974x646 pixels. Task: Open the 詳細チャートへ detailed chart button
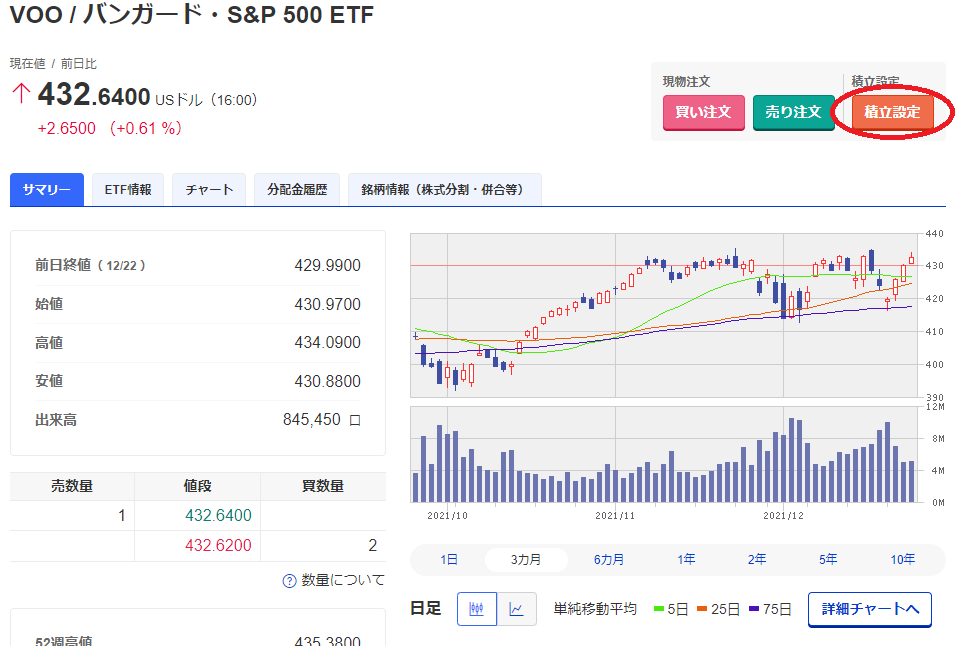click(x=870, y=609)
